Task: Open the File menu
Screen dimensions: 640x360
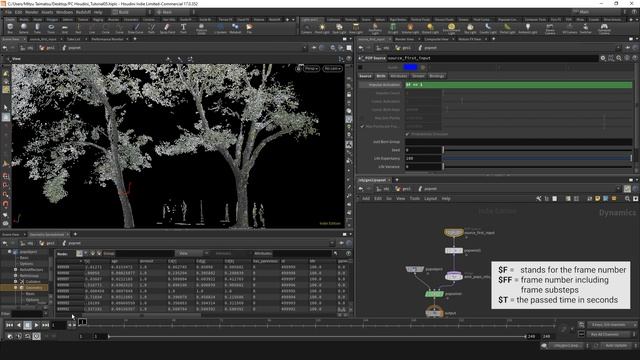Action: [x=8, y=12]
